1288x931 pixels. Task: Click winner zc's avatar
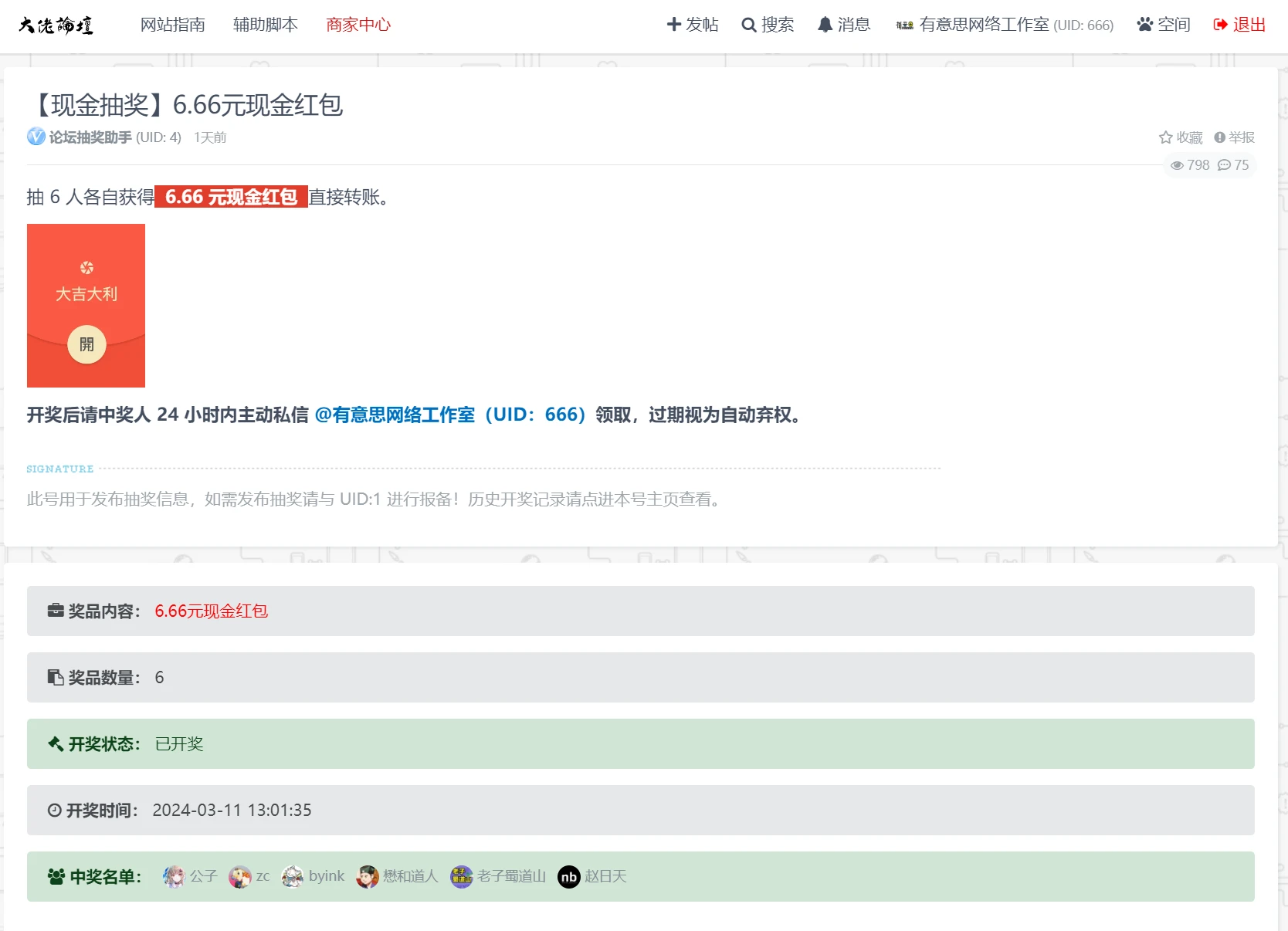(x=240, y=876)
